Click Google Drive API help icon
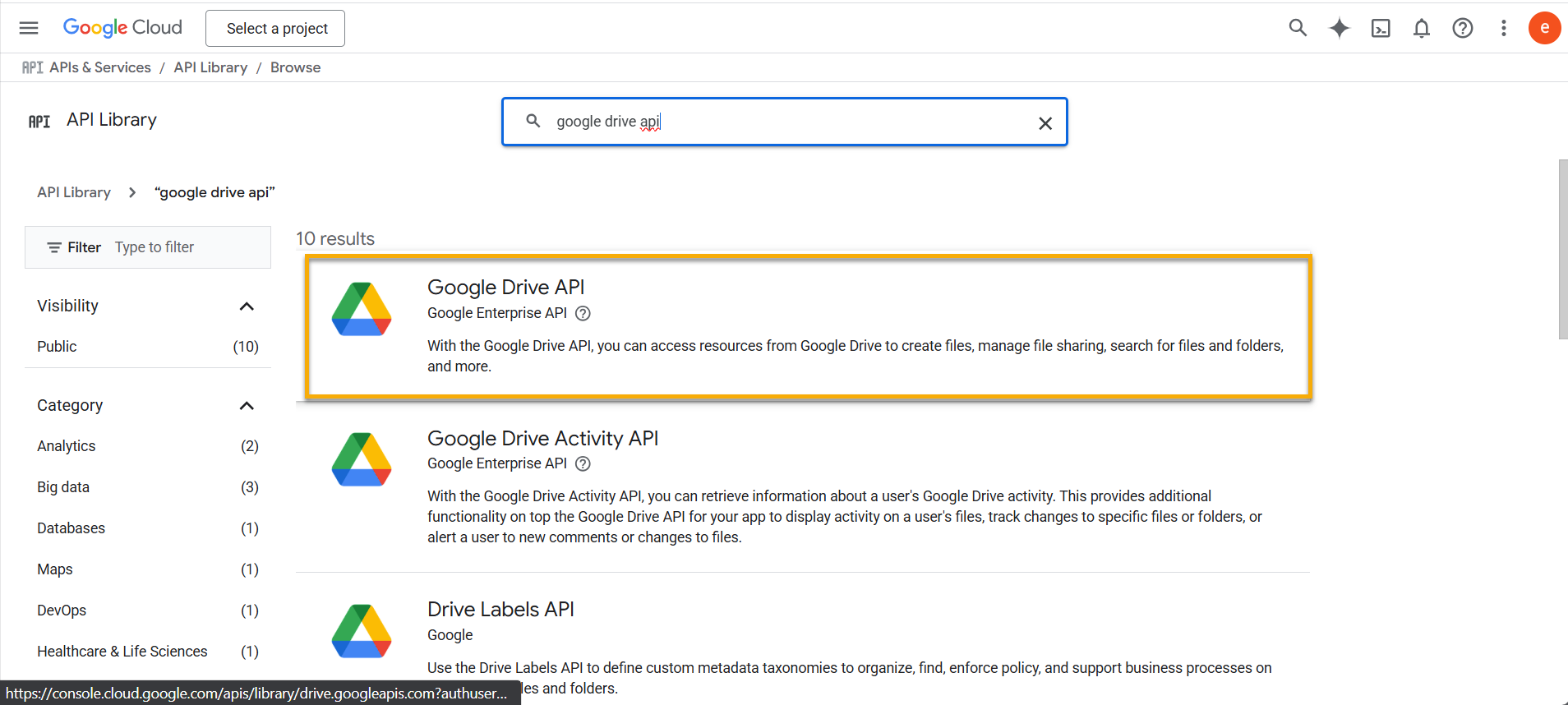1568x705 pixels. click(583, 313)
